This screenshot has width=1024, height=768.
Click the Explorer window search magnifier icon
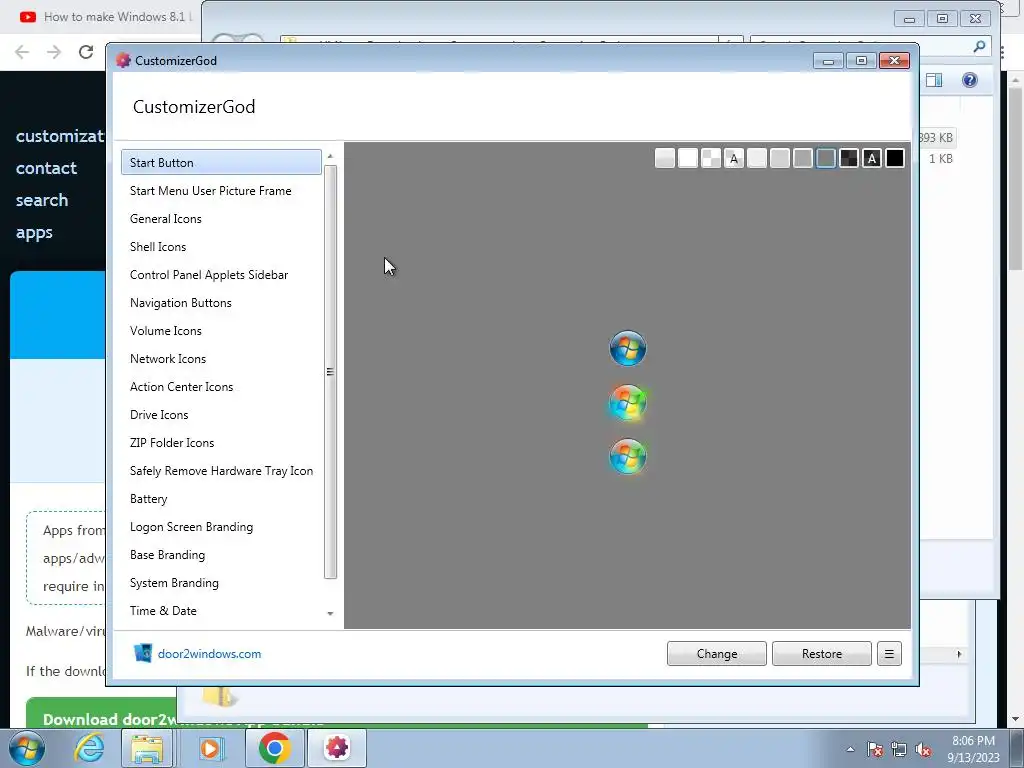point(979,46)
